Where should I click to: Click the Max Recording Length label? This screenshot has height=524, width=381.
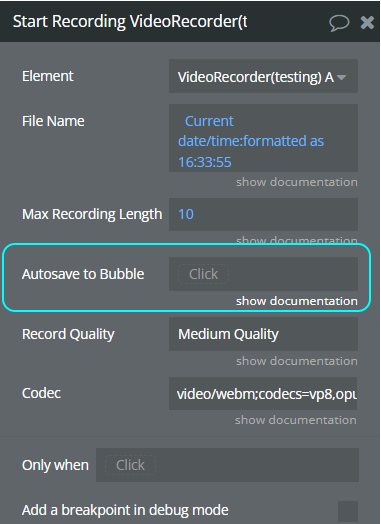(x=92, y=214)
